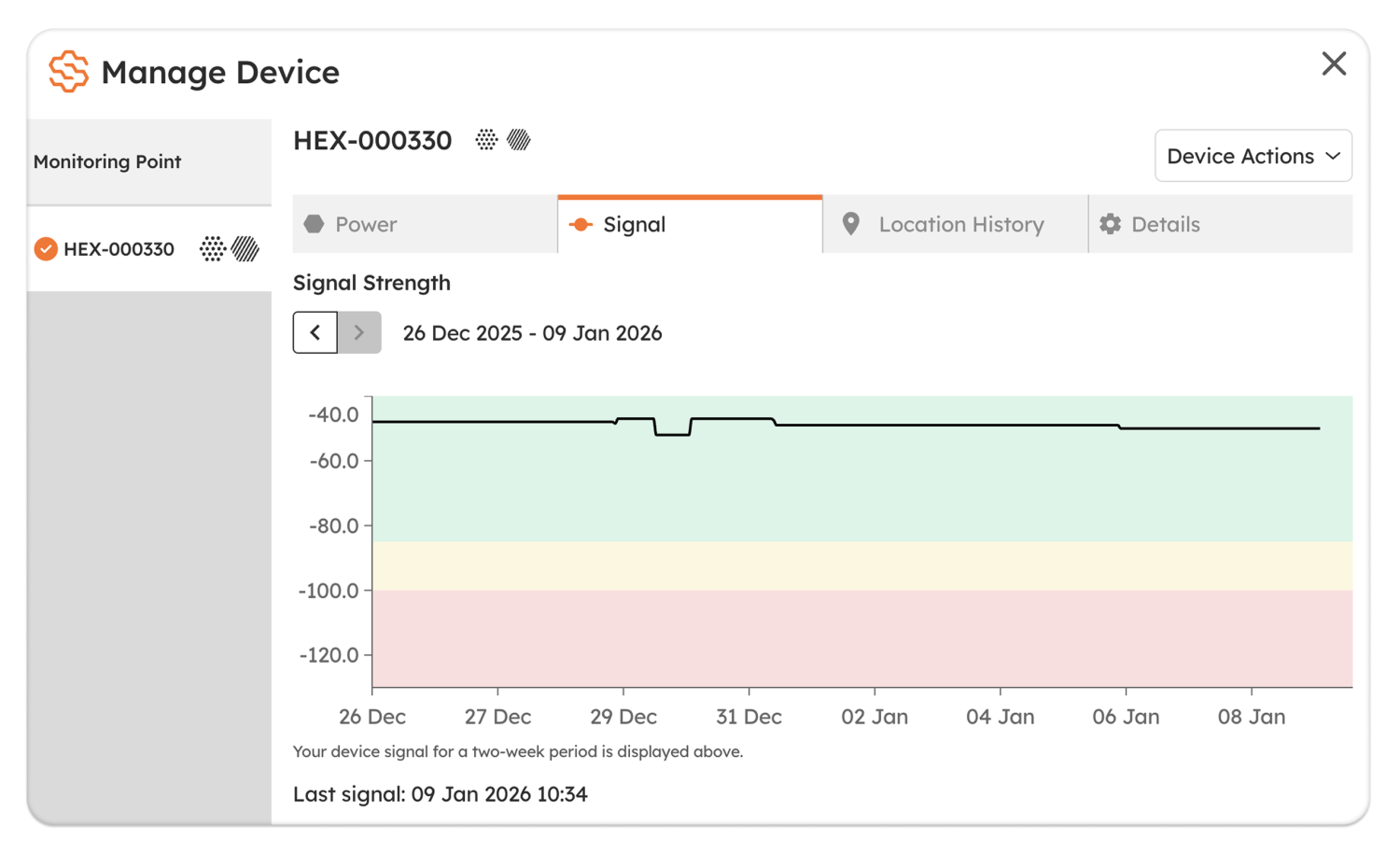Screen dimensions: 1400x853
Task: Click the 06 Jan axis label
Action: click(x=1126, y=717)
